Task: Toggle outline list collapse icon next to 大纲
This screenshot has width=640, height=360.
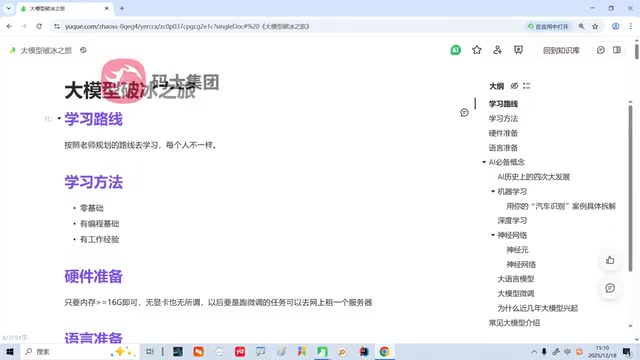Action: point(527,86)
